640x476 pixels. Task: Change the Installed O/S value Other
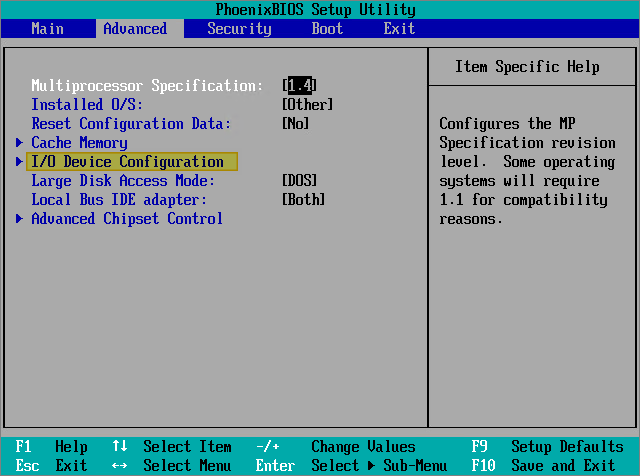click(x=308, y=105)
